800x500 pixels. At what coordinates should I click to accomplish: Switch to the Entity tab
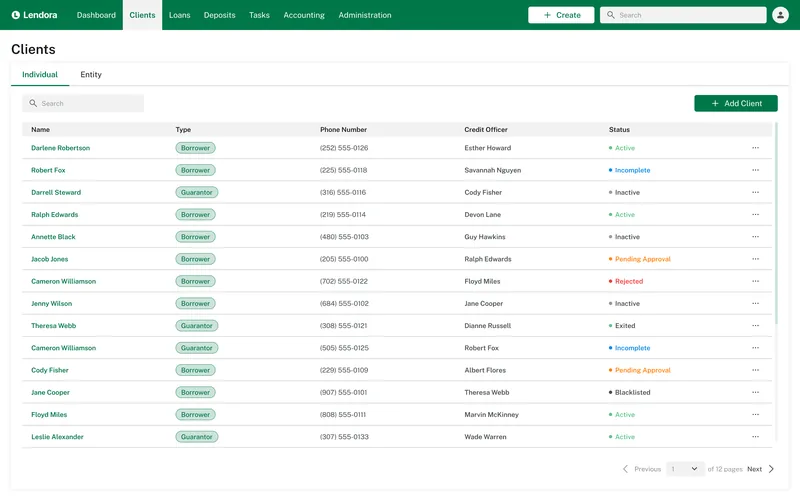click(x=91, y=74)
